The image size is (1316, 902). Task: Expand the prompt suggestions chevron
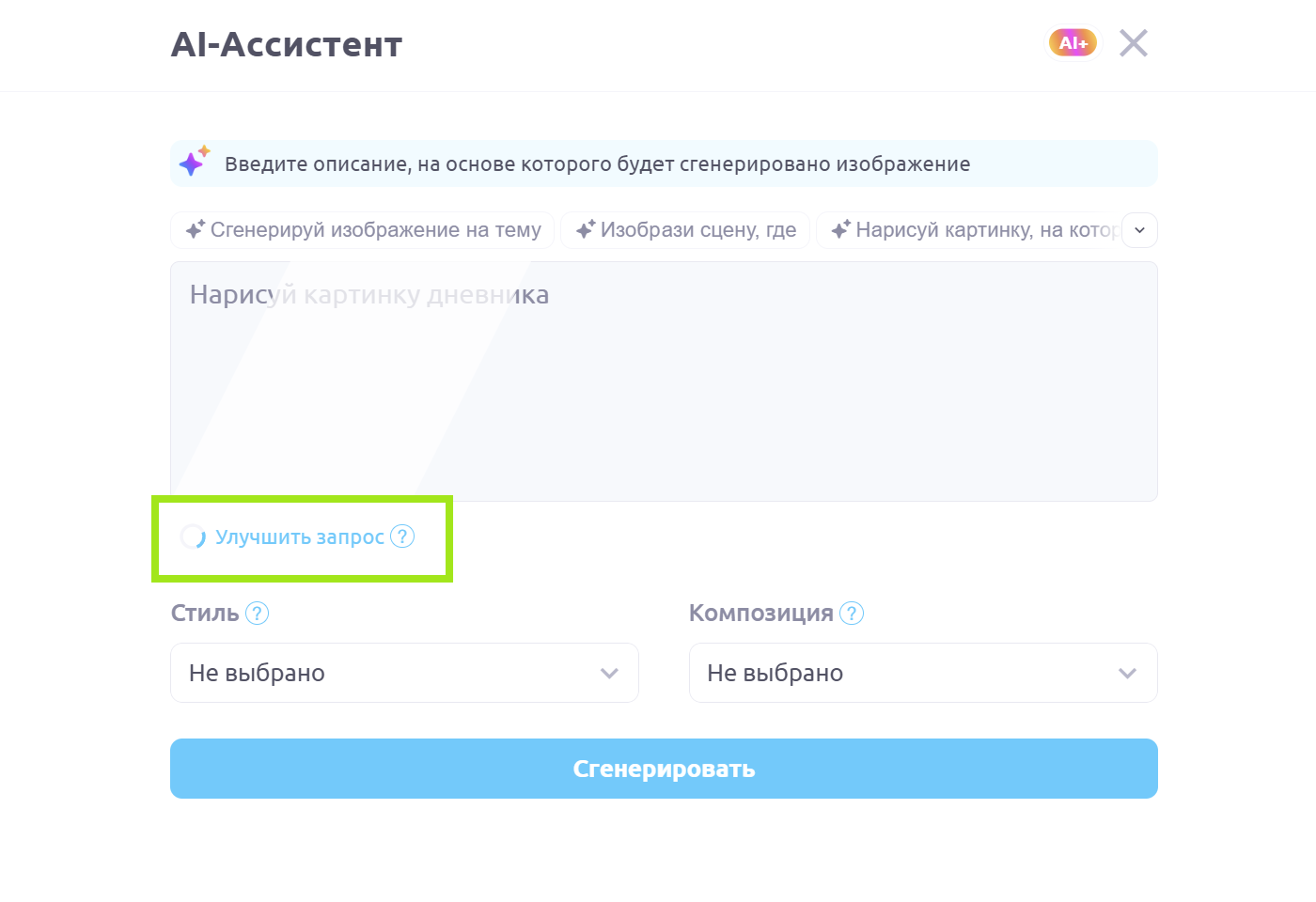[x=1139, y=230]
